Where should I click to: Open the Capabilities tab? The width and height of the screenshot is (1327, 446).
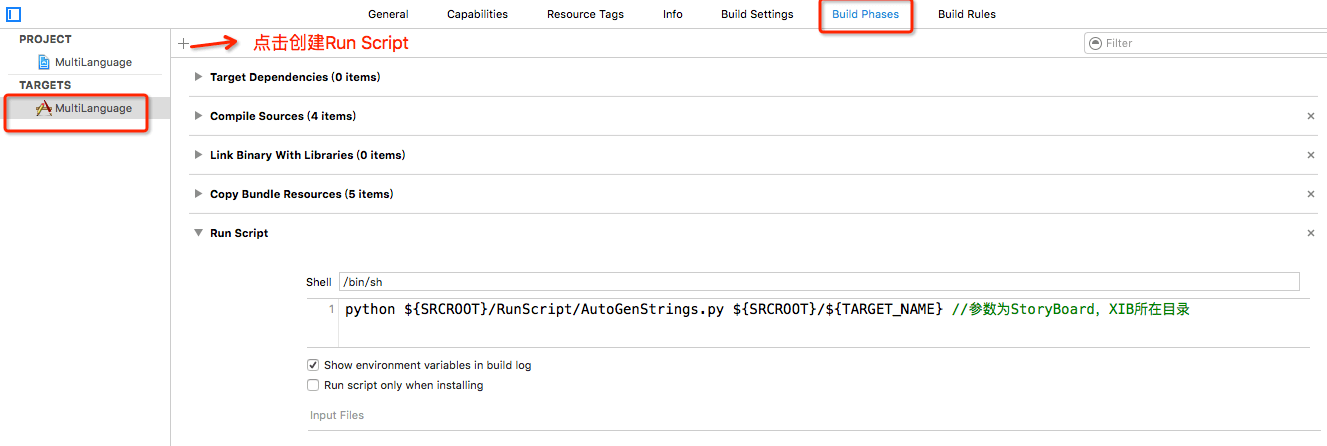coord(477,14)
